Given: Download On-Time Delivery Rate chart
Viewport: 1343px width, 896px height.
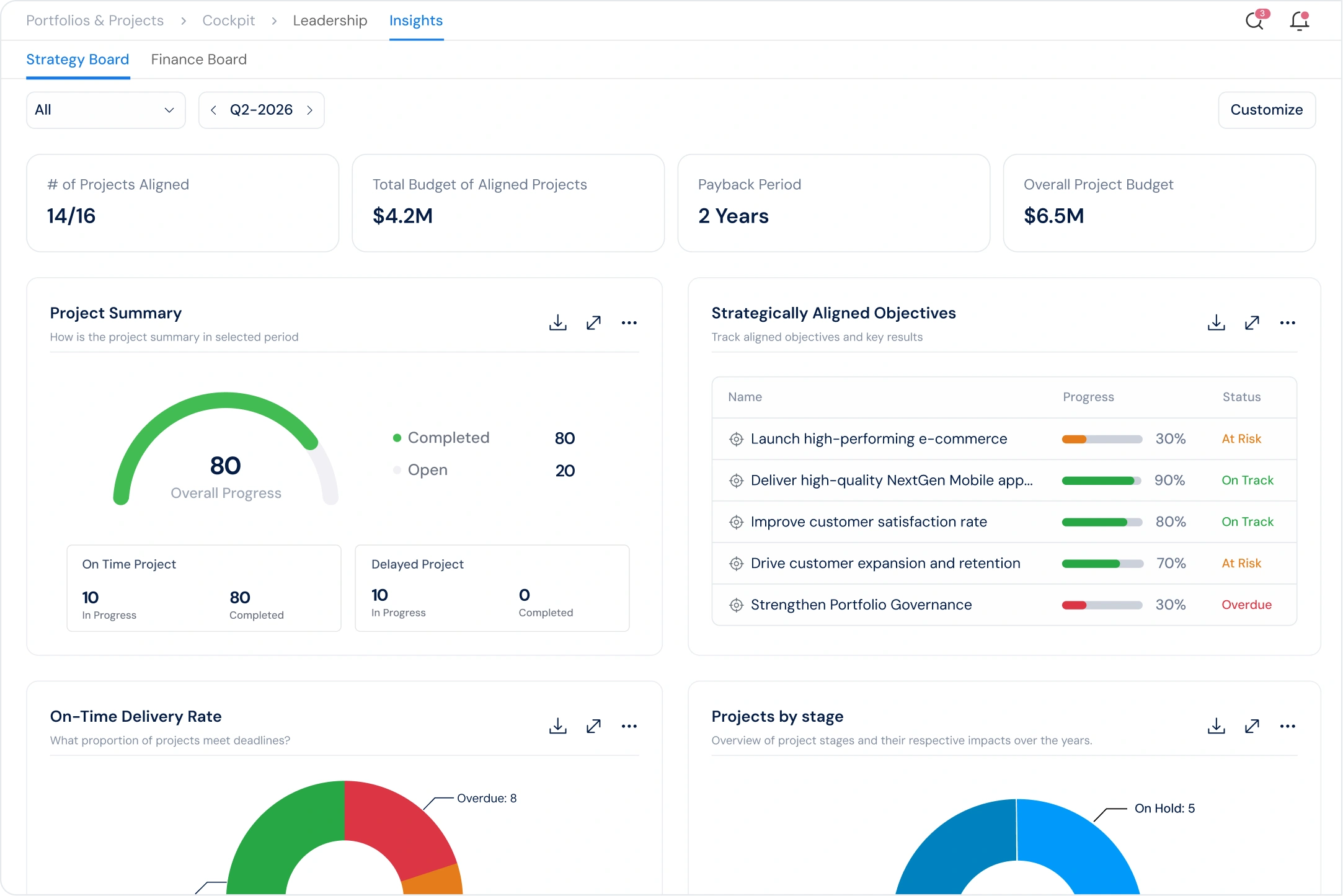Looking at the screenshot, I should (558, 726).
